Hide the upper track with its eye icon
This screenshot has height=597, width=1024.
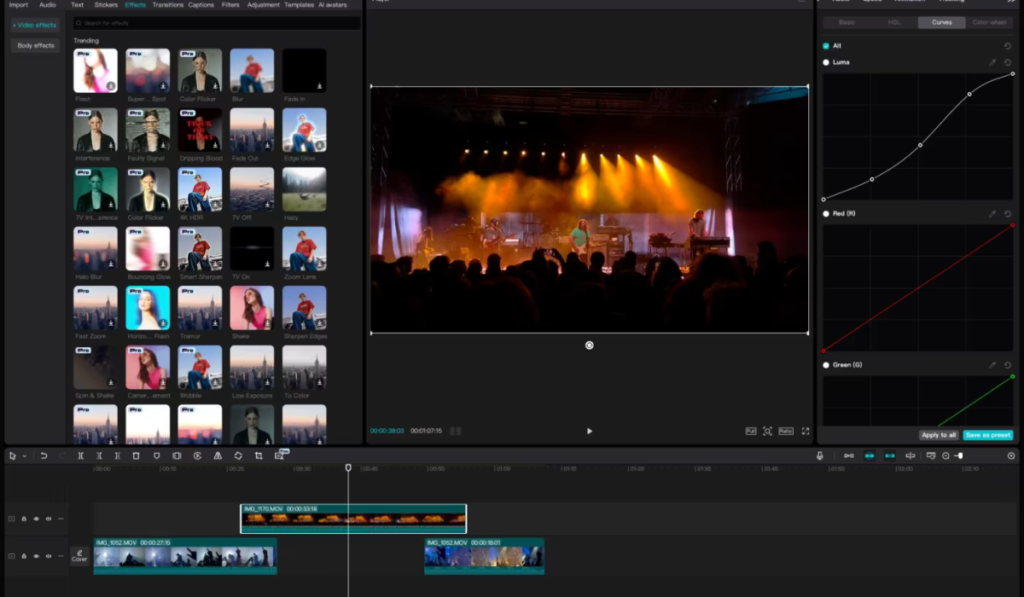(36, 519)
